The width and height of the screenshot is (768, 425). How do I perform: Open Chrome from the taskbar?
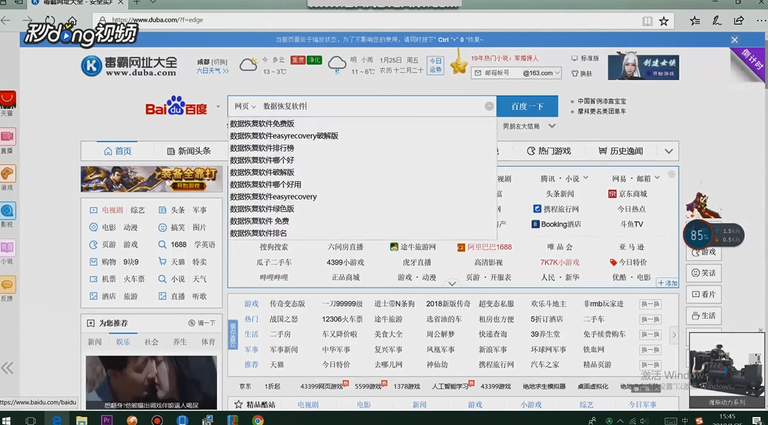point(258,420)
